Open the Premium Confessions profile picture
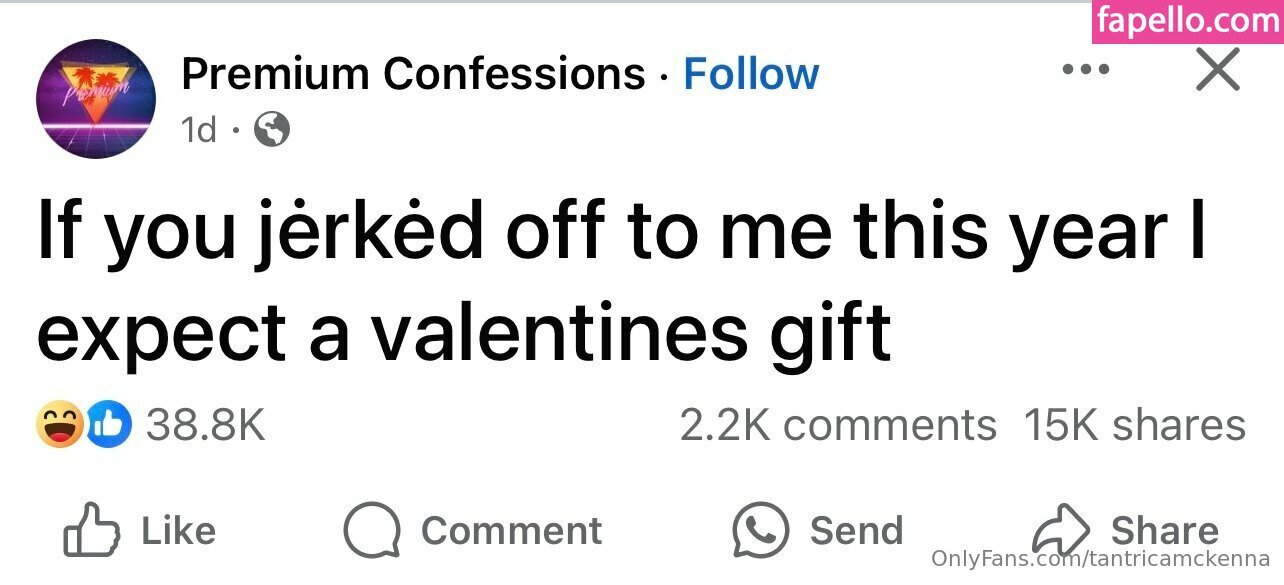Image resolution: width=1284 pixels, height=585 pixels. coord(96,99)
